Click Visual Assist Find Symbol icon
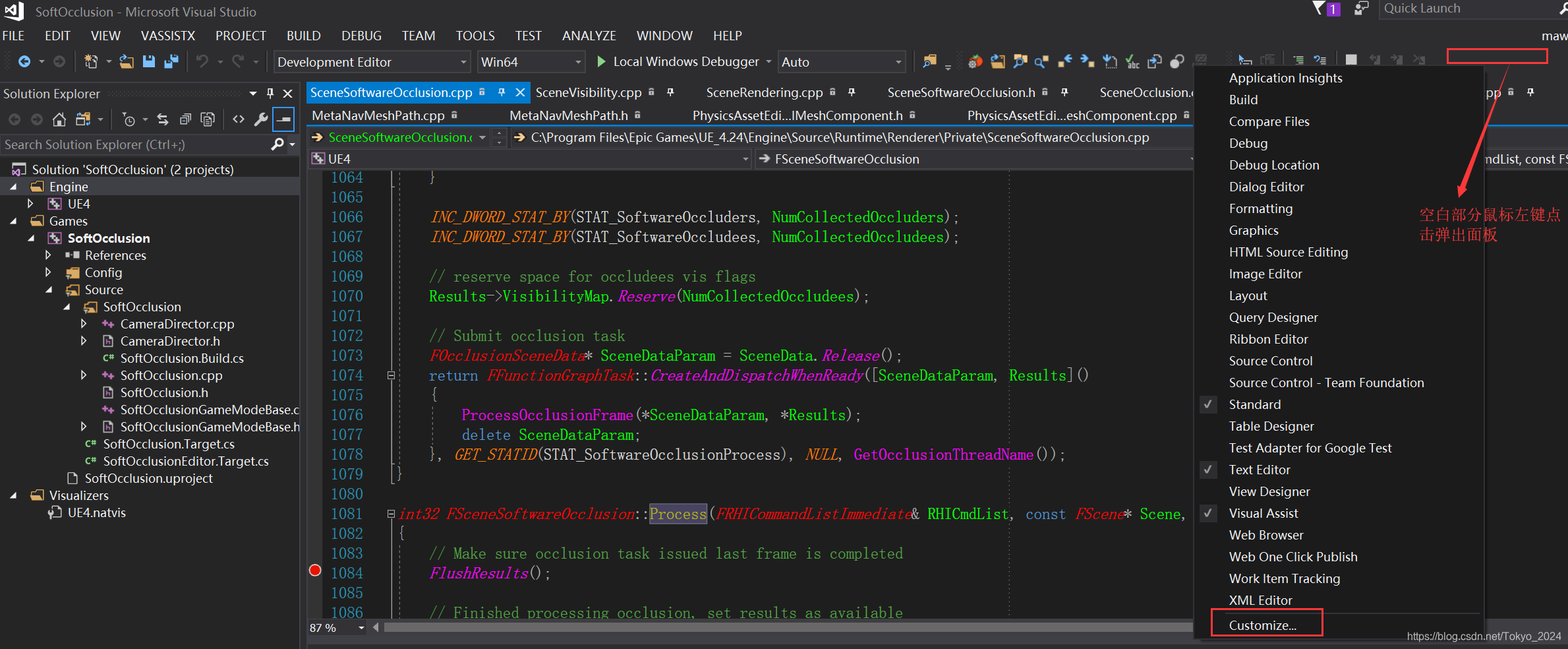1568x649 pixels. click(1020, 61)
